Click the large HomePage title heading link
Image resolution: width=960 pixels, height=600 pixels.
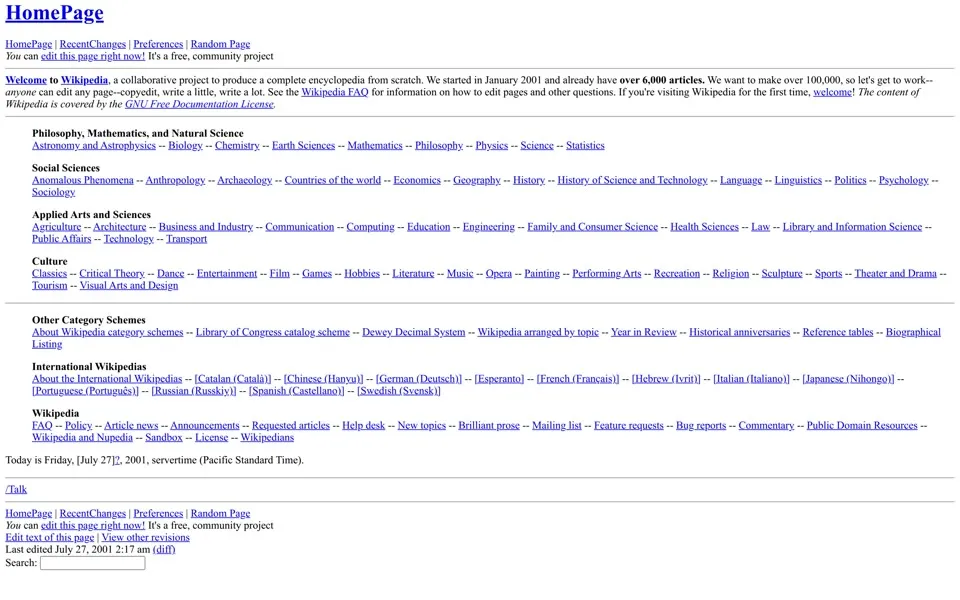click(x=54, y=13)
